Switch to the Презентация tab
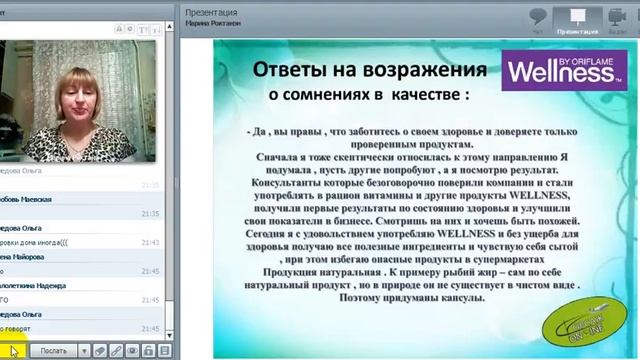This screenshot has width=640, height=360. [x=577, y=21]
